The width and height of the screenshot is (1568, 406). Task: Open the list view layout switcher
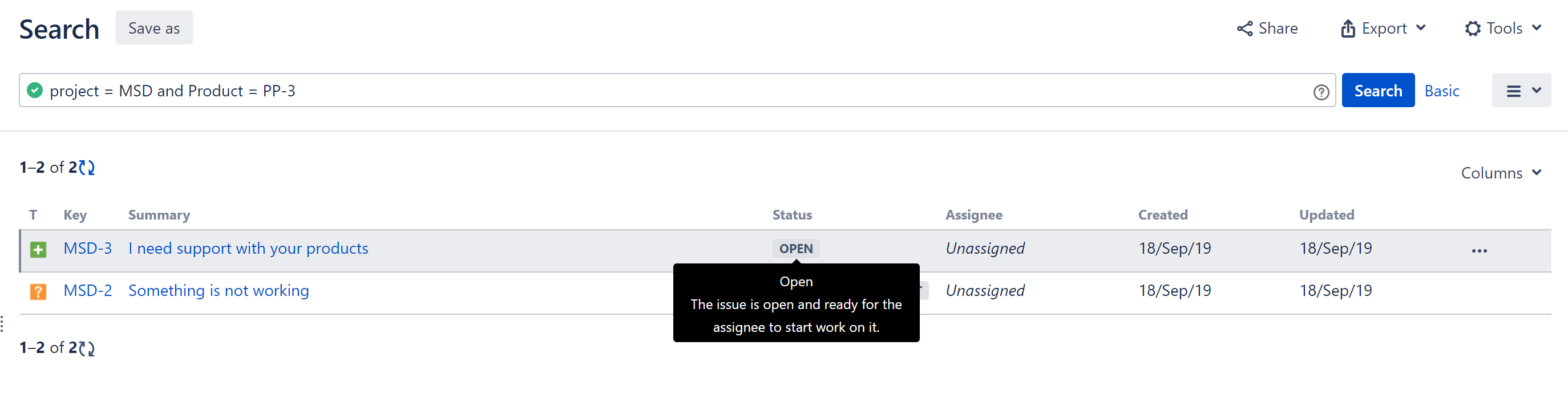[1521, 91]
